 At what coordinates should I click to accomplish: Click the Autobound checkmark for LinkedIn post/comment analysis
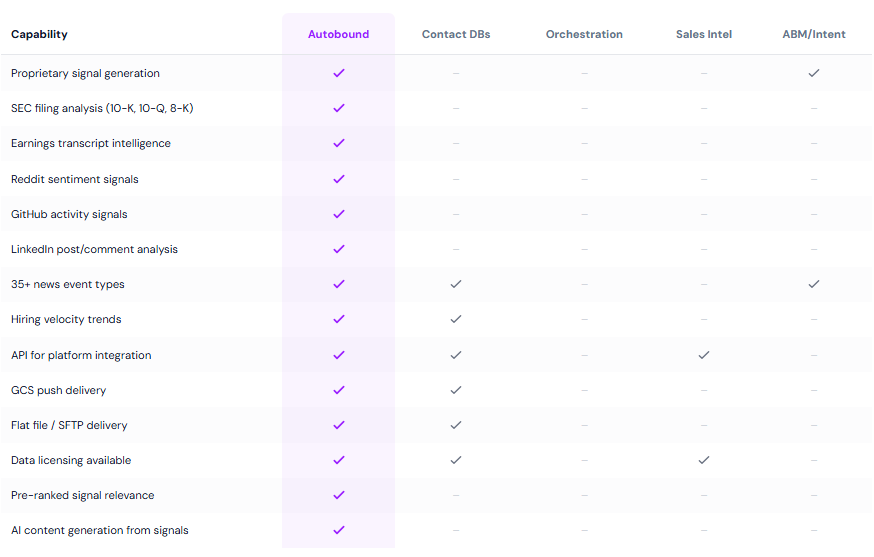(338, 249)
